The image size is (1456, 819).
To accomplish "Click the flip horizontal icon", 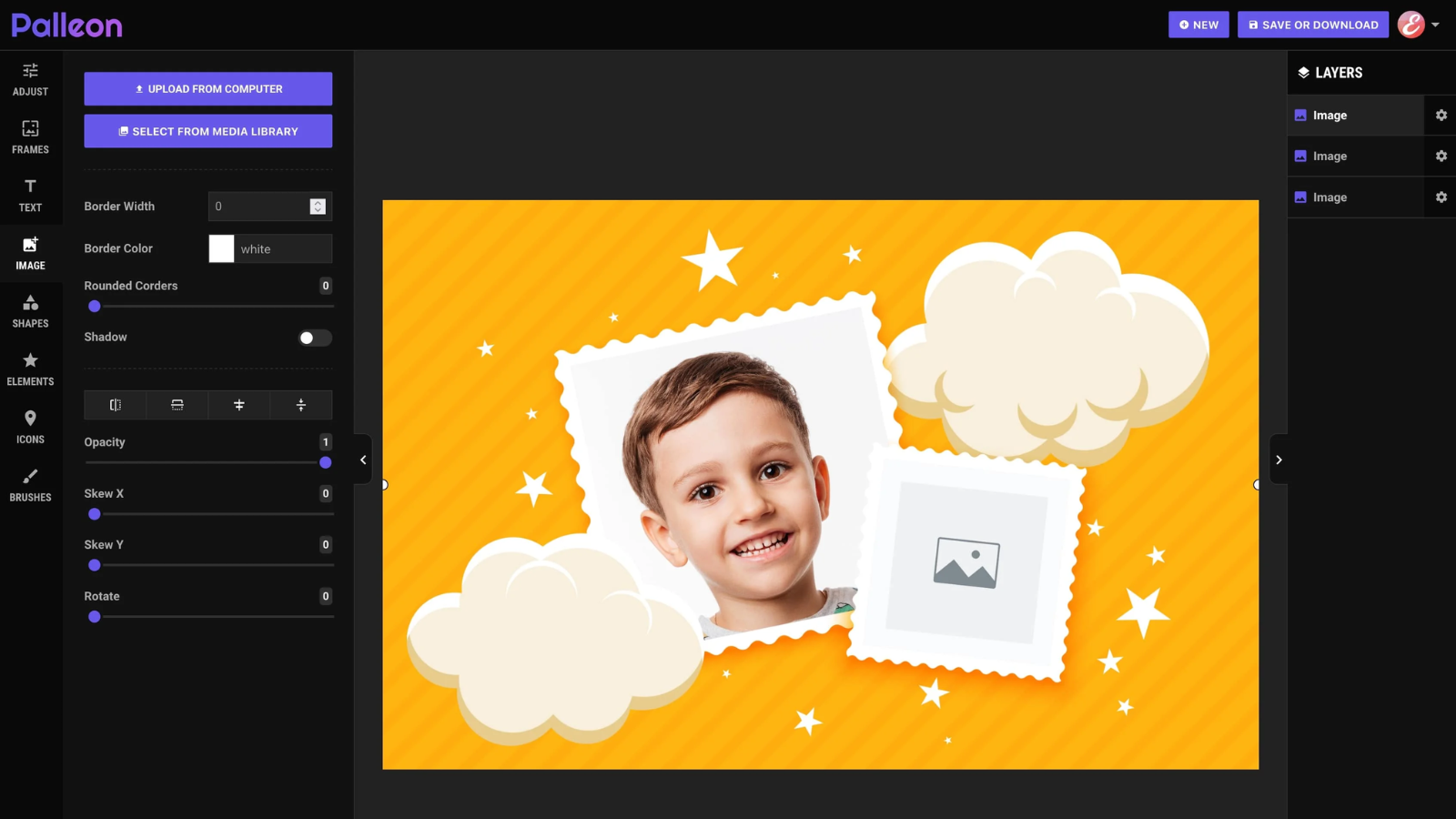I will [116, 405].
